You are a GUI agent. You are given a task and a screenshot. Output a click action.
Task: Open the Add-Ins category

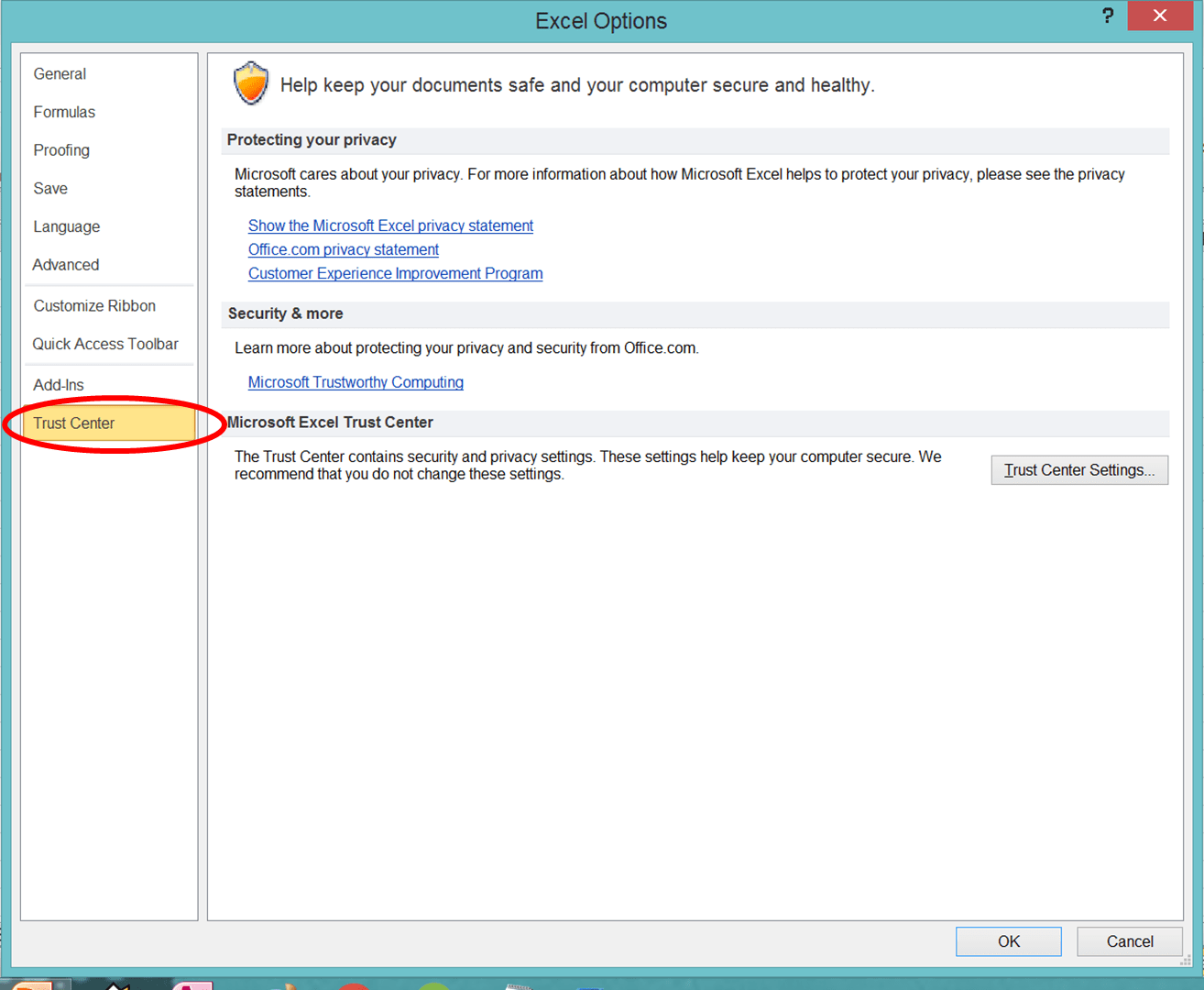pyautogui.click(x=108, y=385)
